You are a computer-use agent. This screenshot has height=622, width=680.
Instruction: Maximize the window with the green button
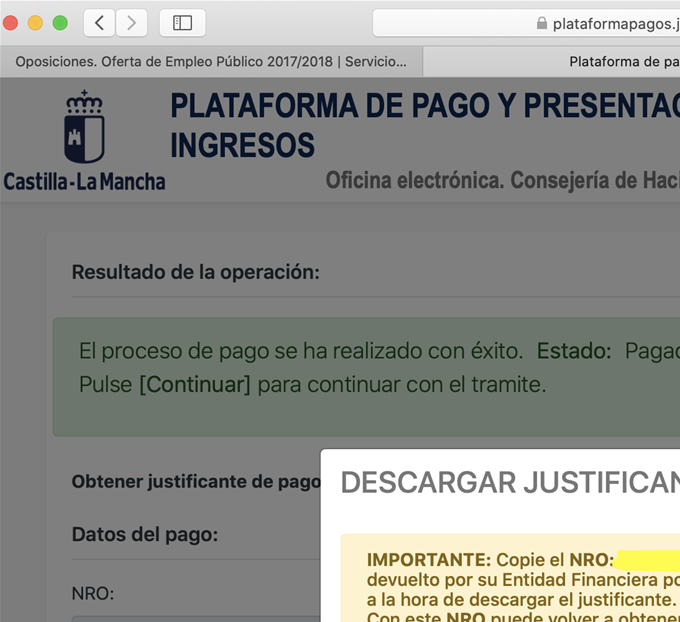pos(60,23)
